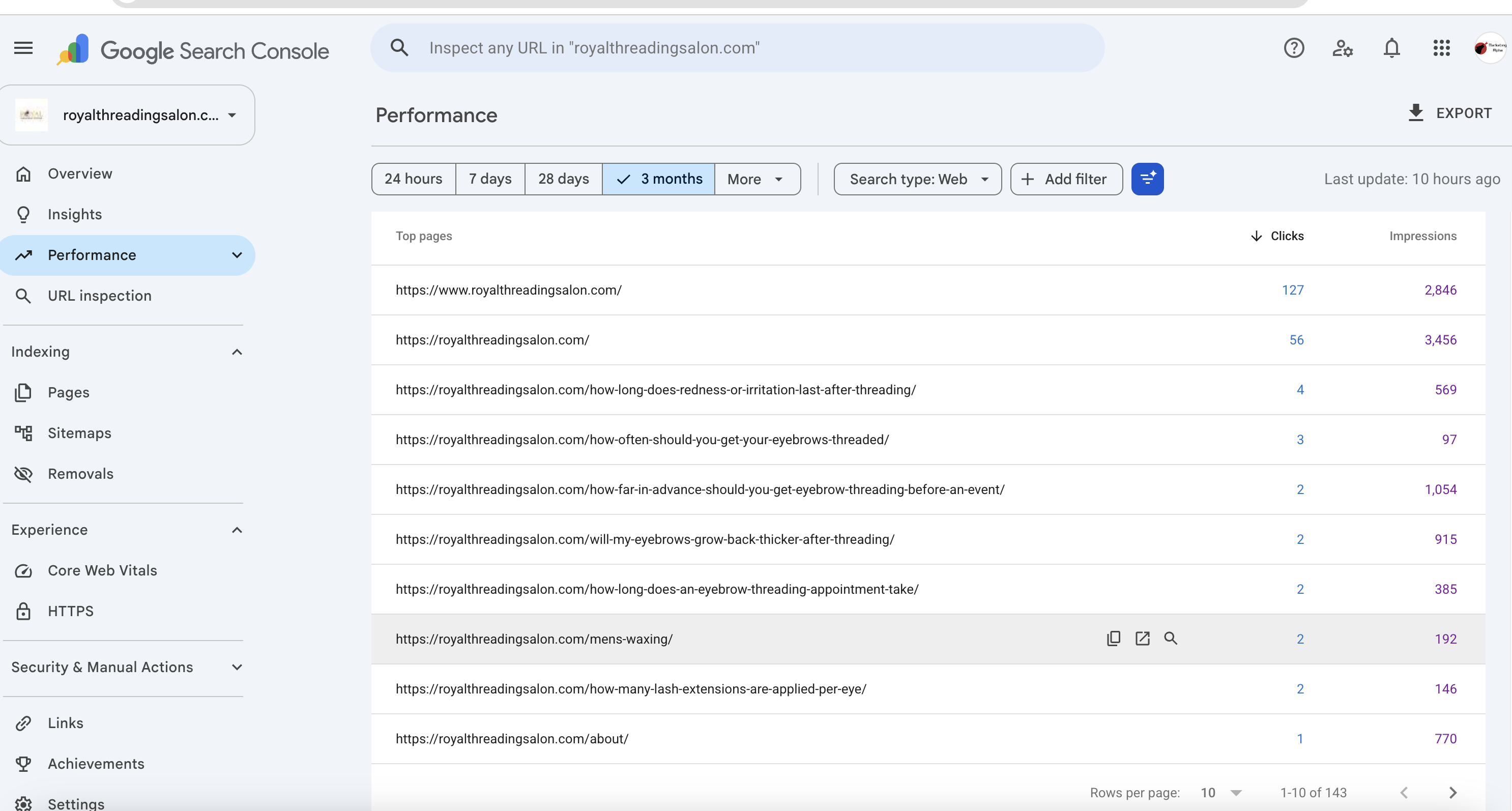Open mens-waxing URL in new tab

[1142, 639]
